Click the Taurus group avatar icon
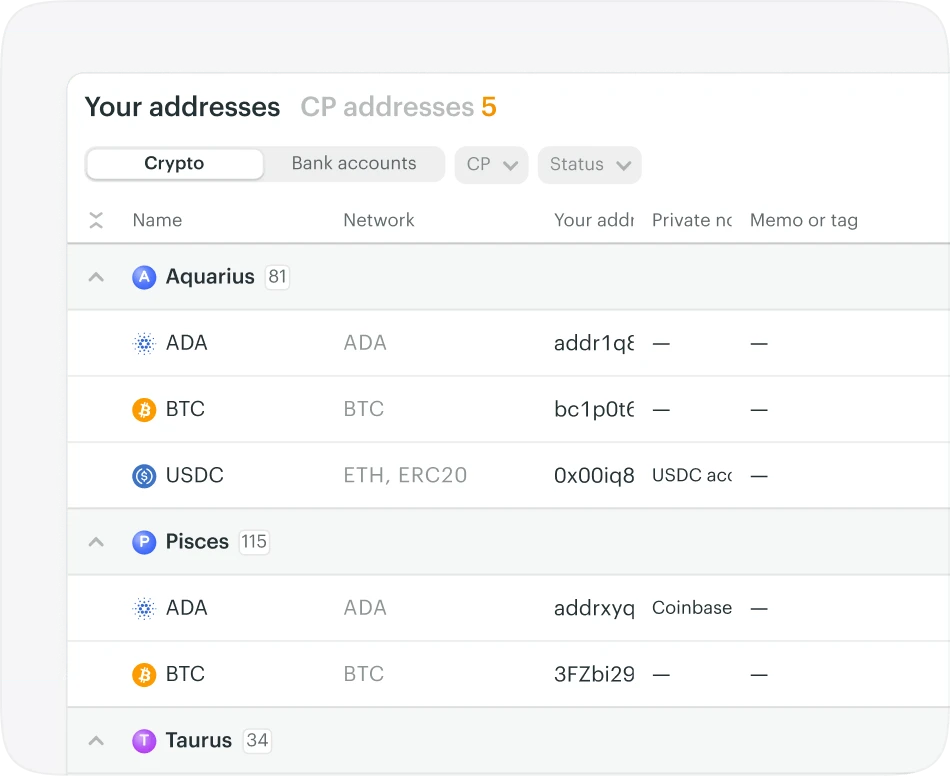The width and height of the screenshot is (950, 776). tap(144, 741)
